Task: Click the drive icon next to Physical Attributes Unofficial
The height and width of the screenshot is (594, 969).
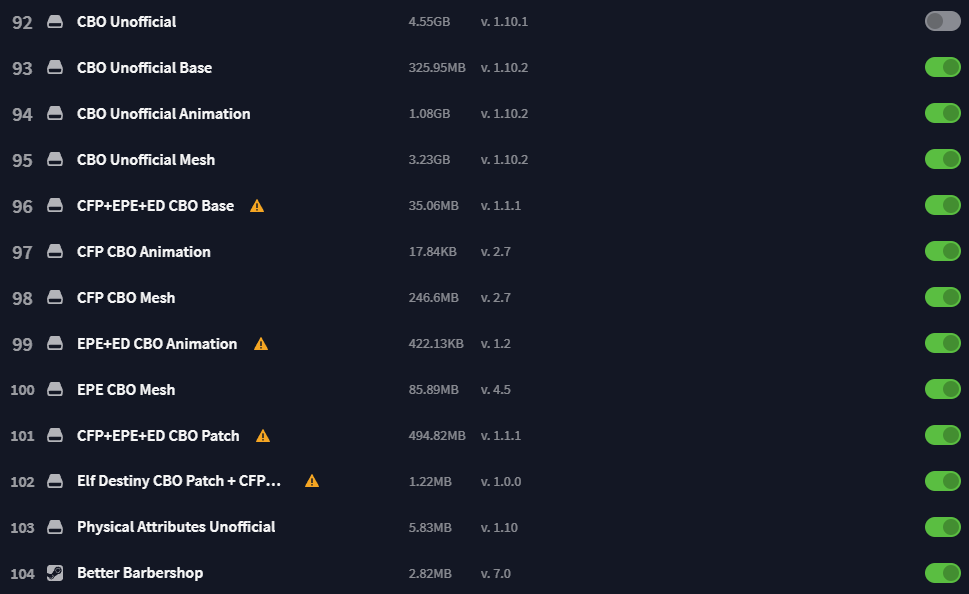Action: (x=55, y=527)
